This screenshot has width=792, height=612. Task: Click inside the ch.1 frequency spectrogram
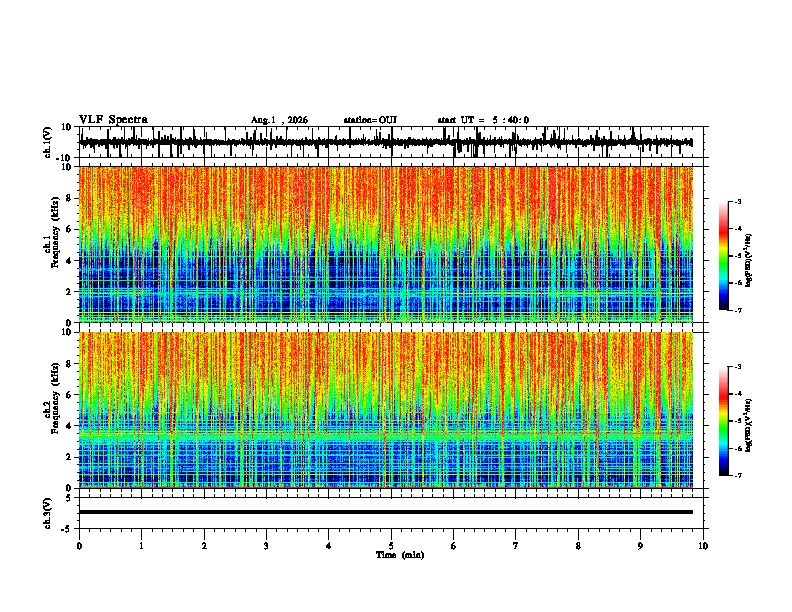pyautogui.click(x=386, y=244)
